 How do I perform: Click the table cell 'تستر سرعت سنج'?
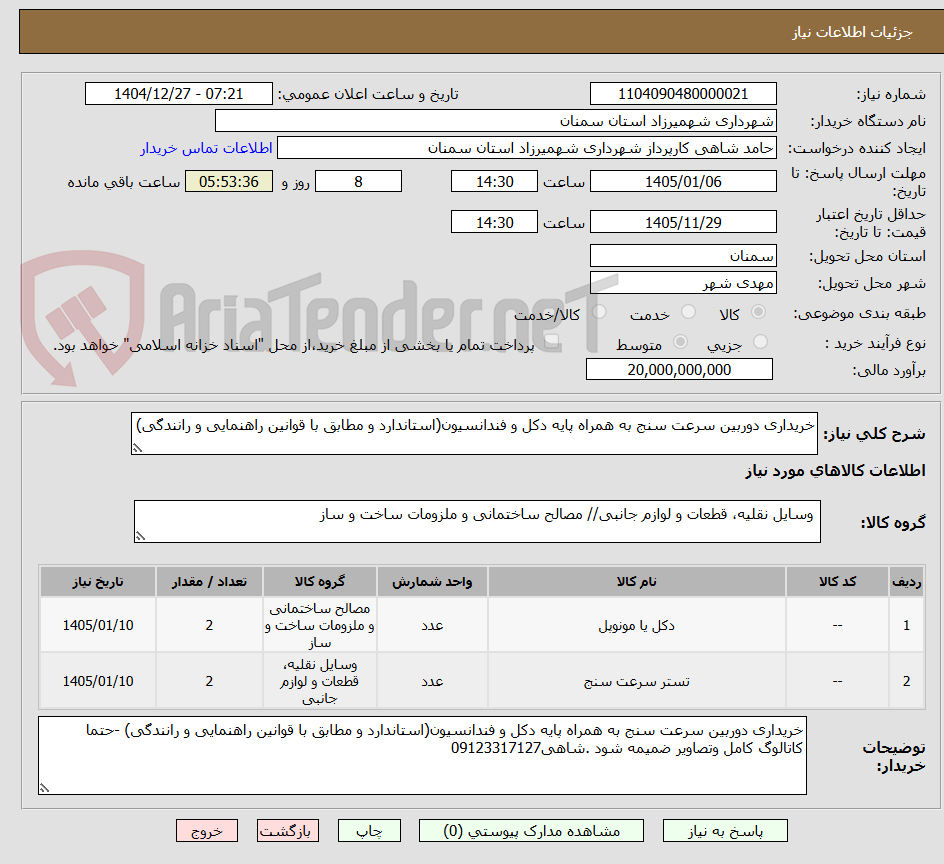point(636,681)
